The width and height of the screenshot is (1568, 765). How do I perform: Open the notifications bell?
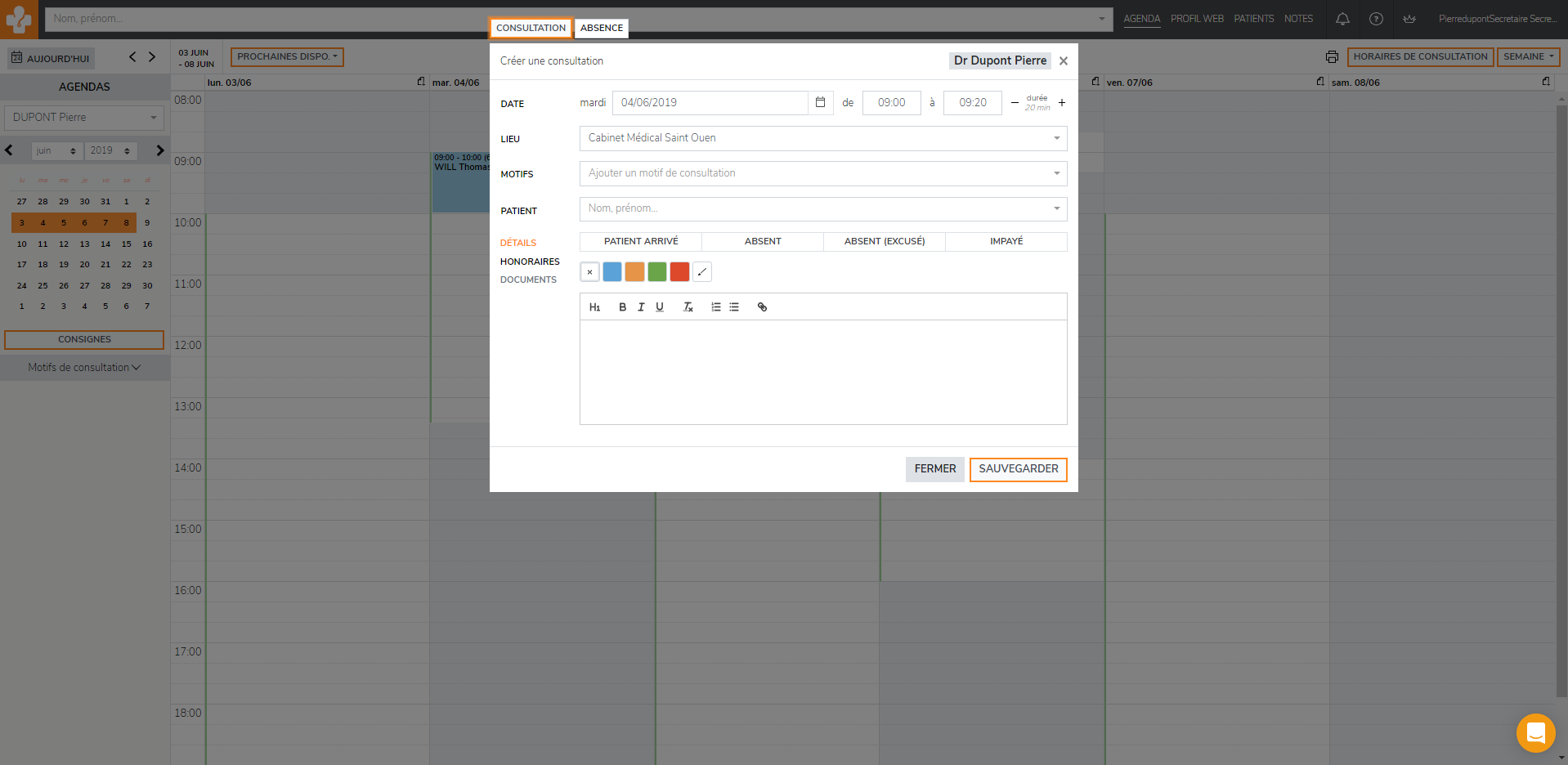[x=1342, y=19]
